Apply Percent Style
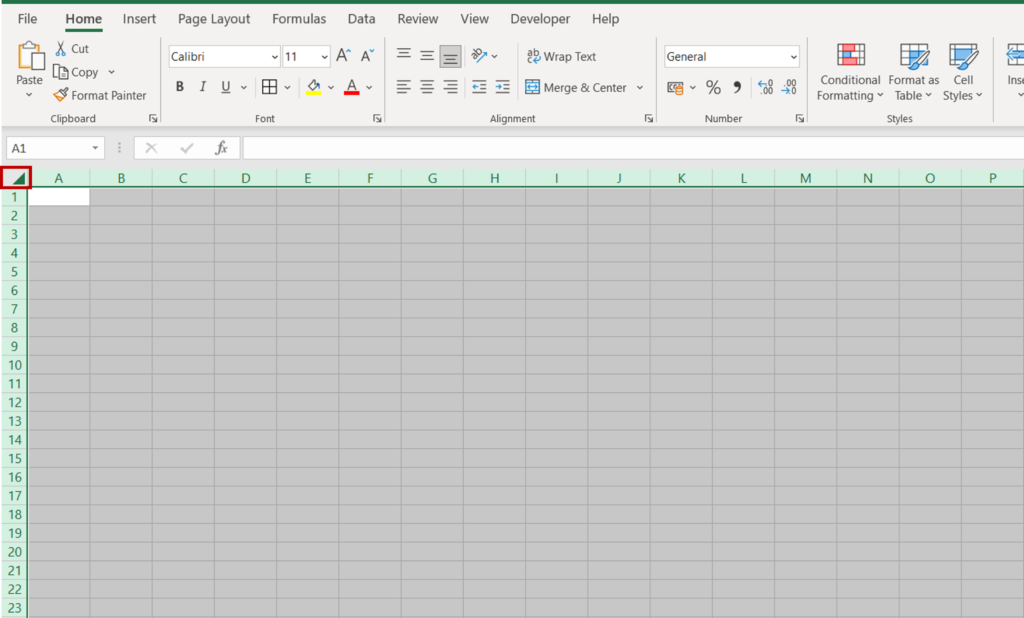1024x618 pixels. pos(713,88)
